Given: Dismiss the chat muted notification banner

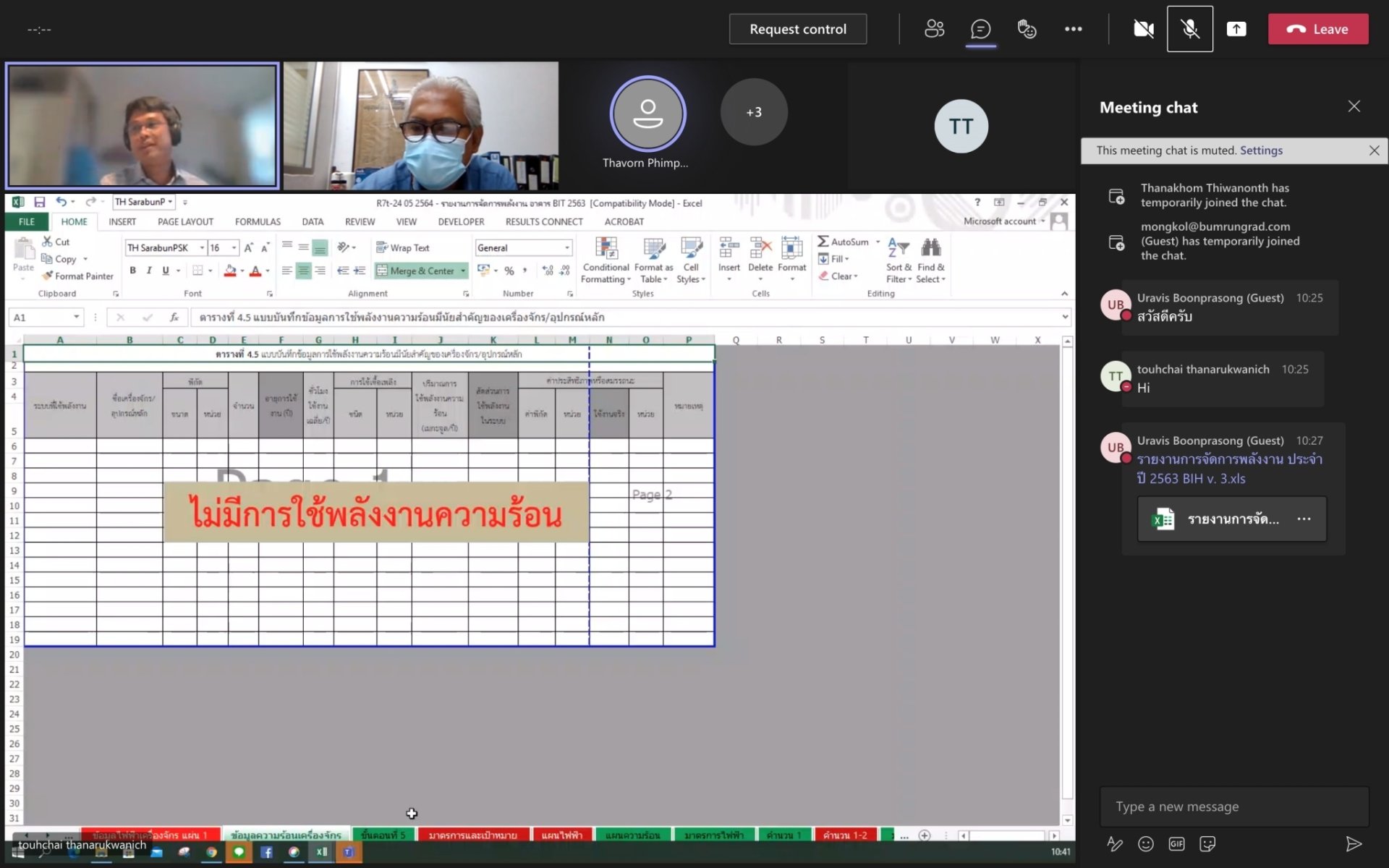Looking at the screenshot, I should pyautogui.click(x=1374, y=150).
